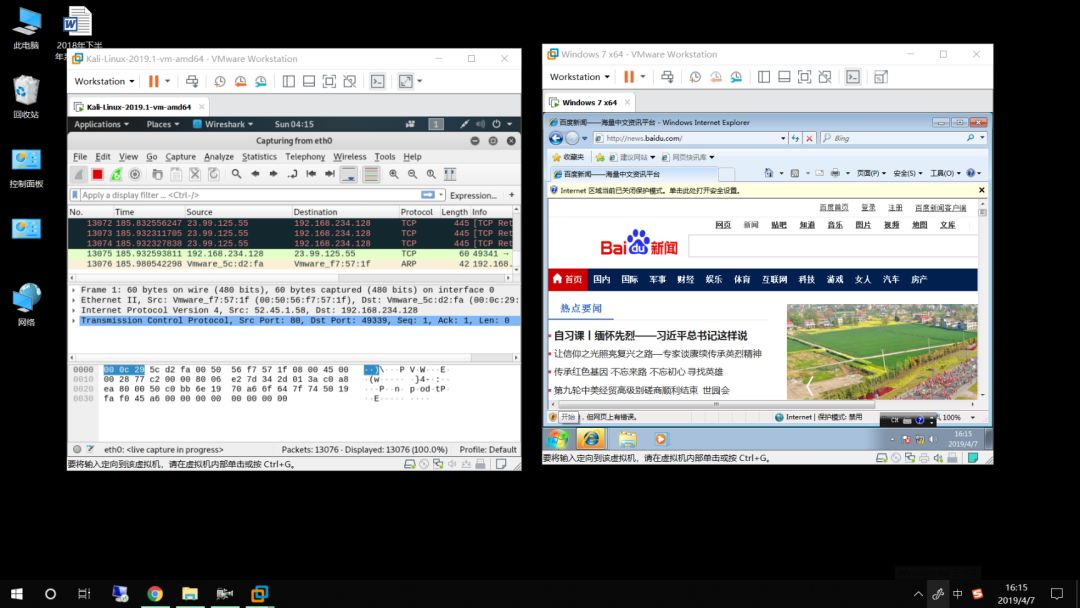Image resolution: width=1080 pixels, height=608 pixels.
Task: Open Wireshark Capture menu
Action: coord(180,157)
